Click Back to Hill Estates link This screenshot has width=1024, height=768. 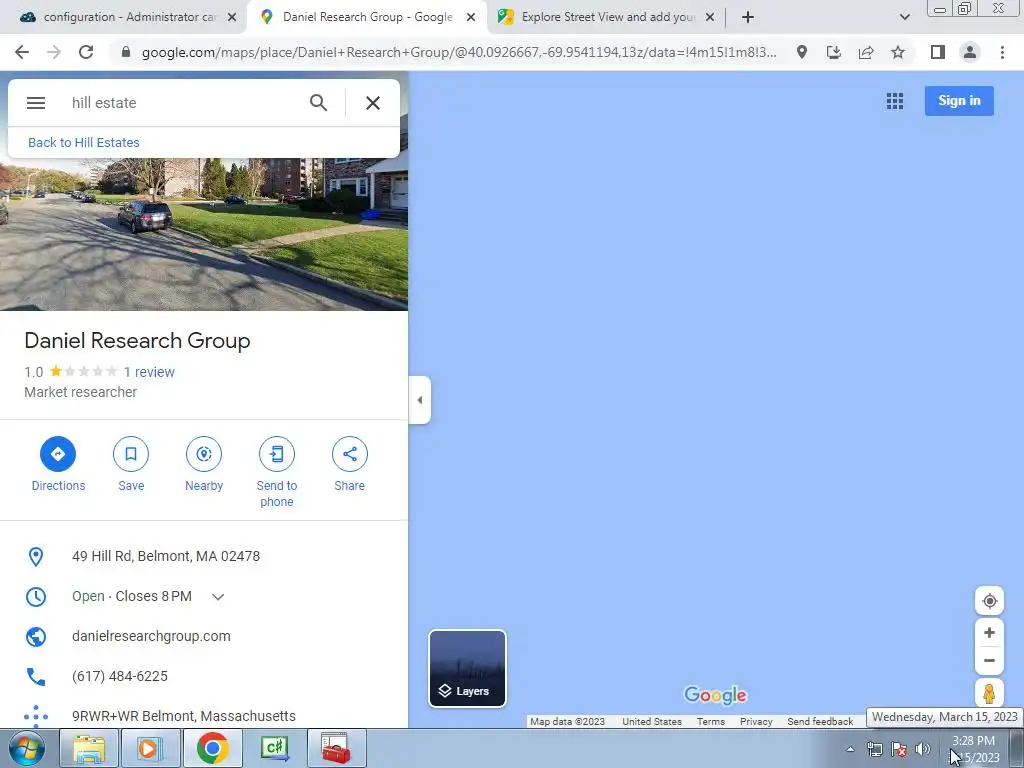coord(84,142)
